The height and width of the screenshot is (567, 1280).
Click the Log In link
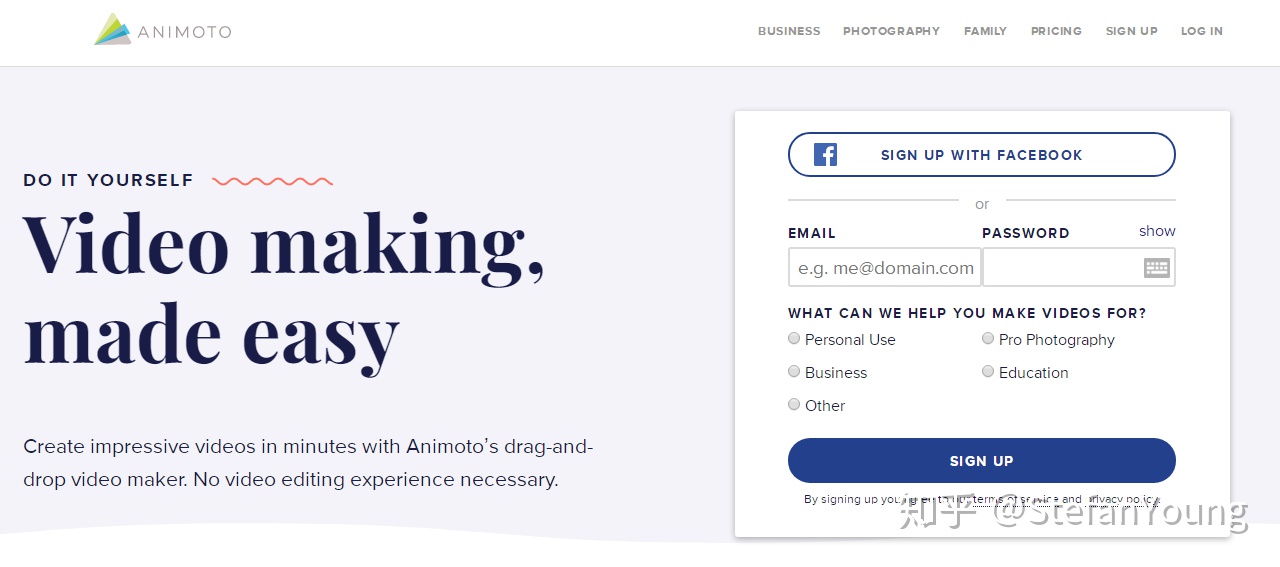tap(1201, 31)
